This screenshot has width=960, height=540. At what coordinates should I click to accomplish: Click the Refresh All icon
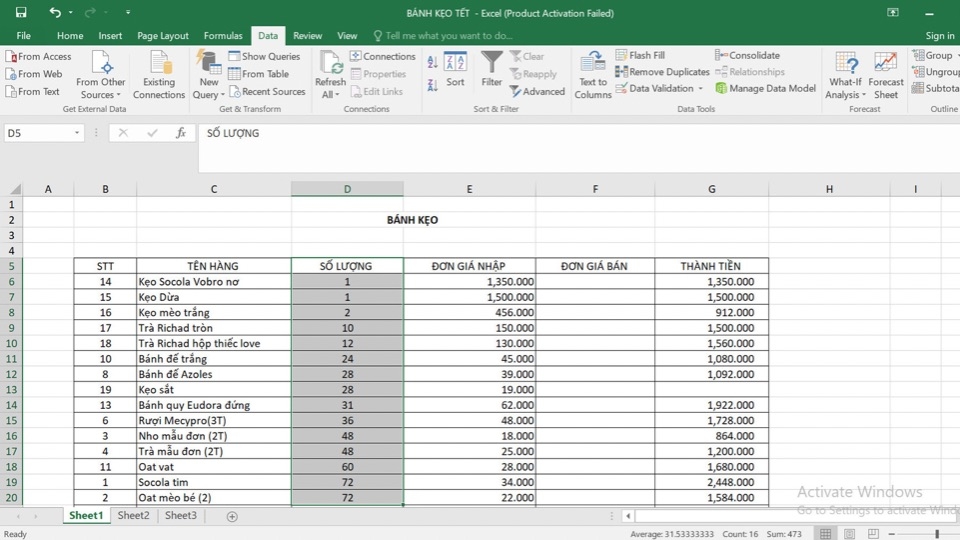pyautogui.click(x=331, y=64)
